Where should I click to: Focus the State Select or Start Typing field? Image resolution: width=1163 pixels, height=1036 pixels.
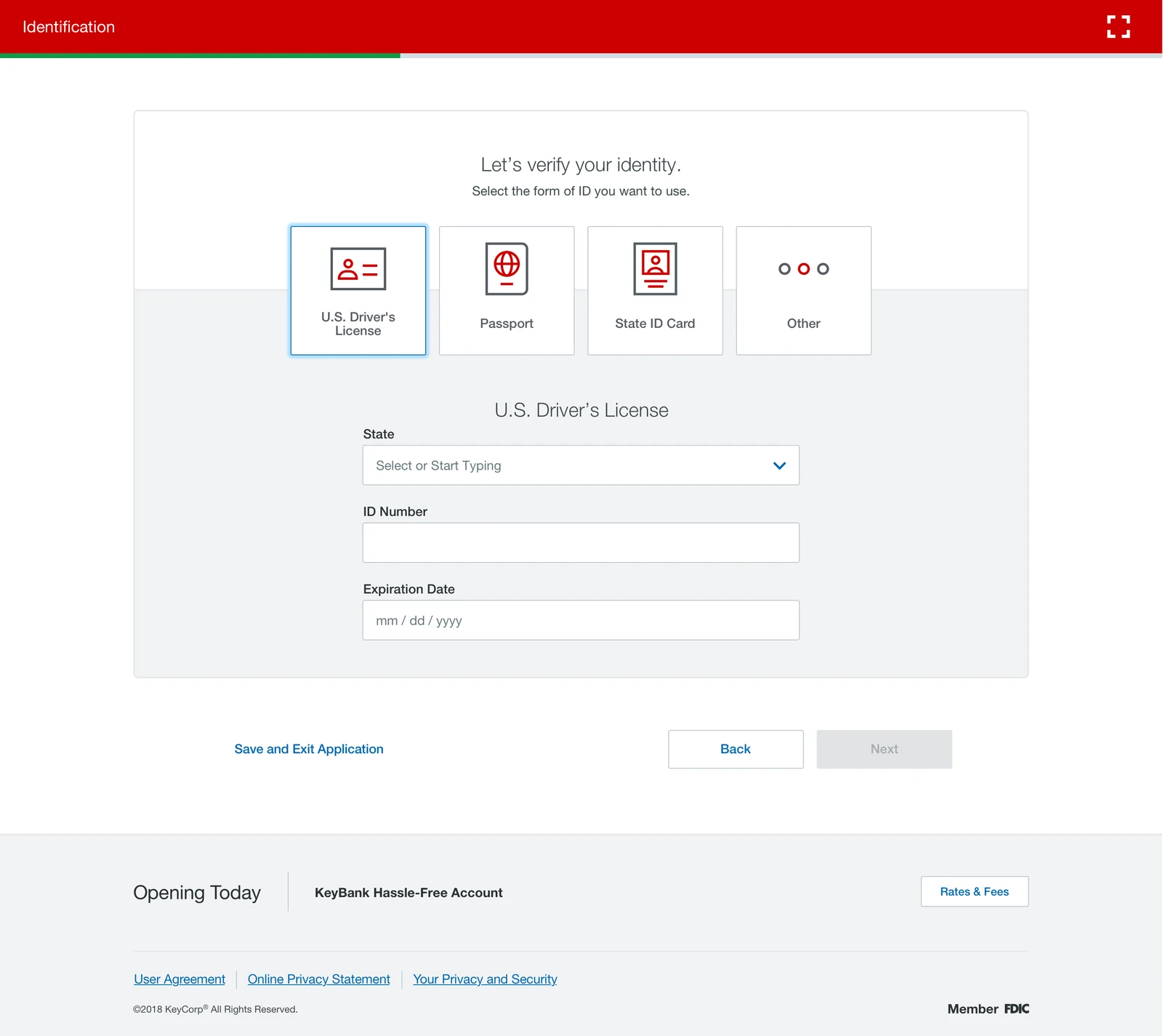tap(581, 465)
